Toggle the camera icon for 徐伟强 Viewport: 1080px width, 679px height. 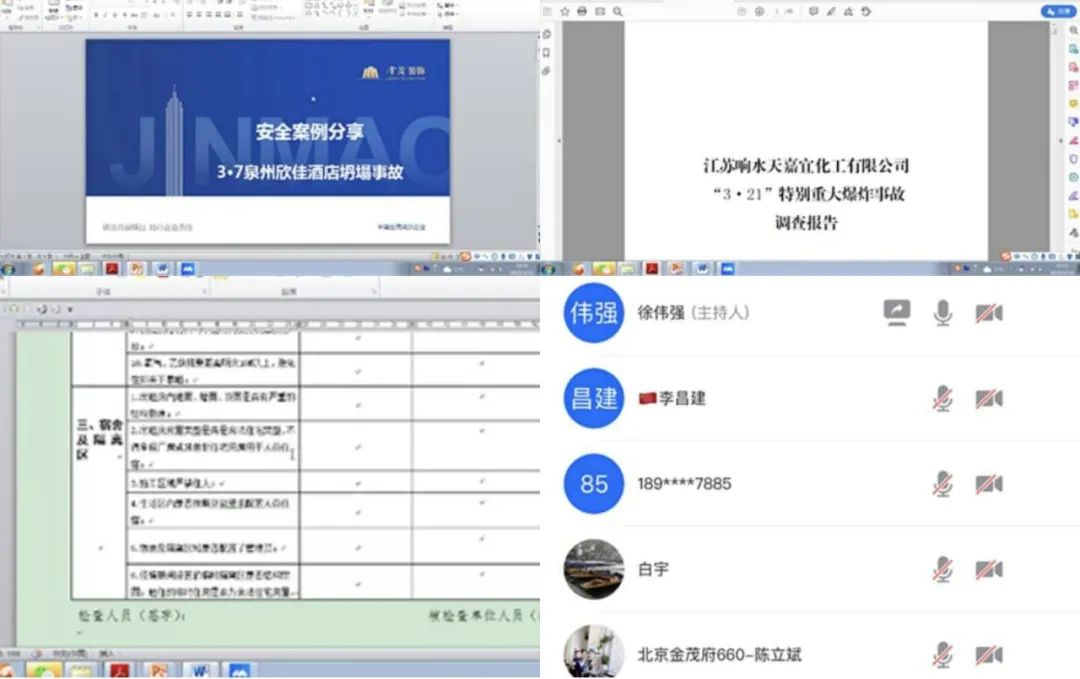pos(989,313)
